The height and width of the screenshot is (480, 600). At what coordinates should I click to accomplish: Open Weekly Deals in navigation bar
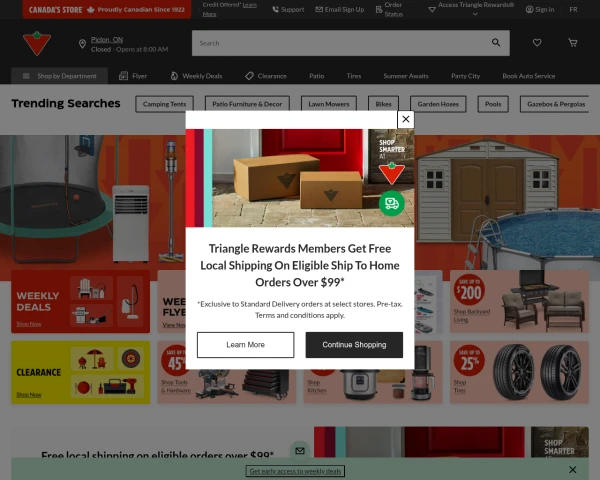[196, 76]
